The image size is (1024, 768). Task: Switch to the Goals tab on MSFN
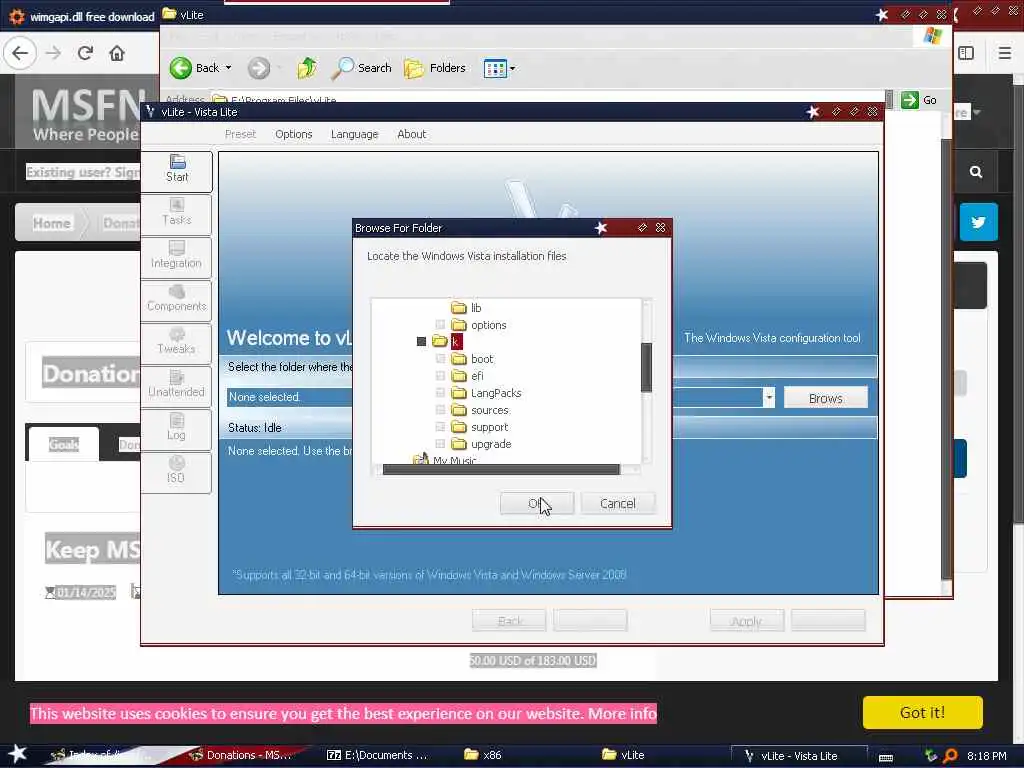63,444
